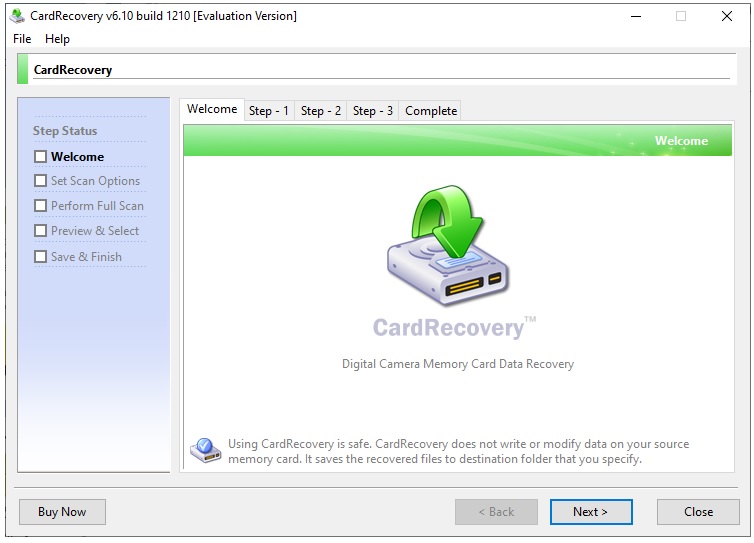754x543 pixels.
Task: Click the blue checkmark safety icon
Action: tap(205, 450)
